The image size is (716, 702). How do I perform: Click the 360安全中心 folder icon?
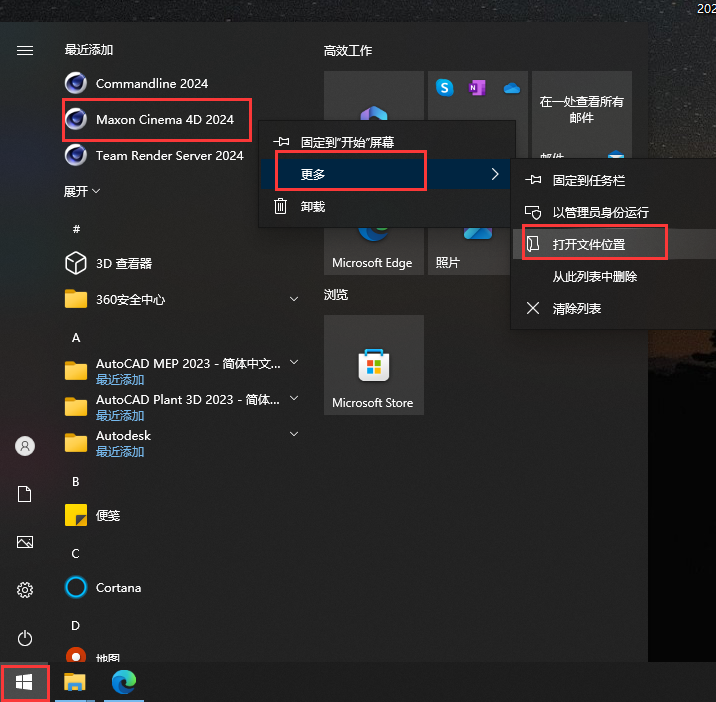tap(76, 300)
